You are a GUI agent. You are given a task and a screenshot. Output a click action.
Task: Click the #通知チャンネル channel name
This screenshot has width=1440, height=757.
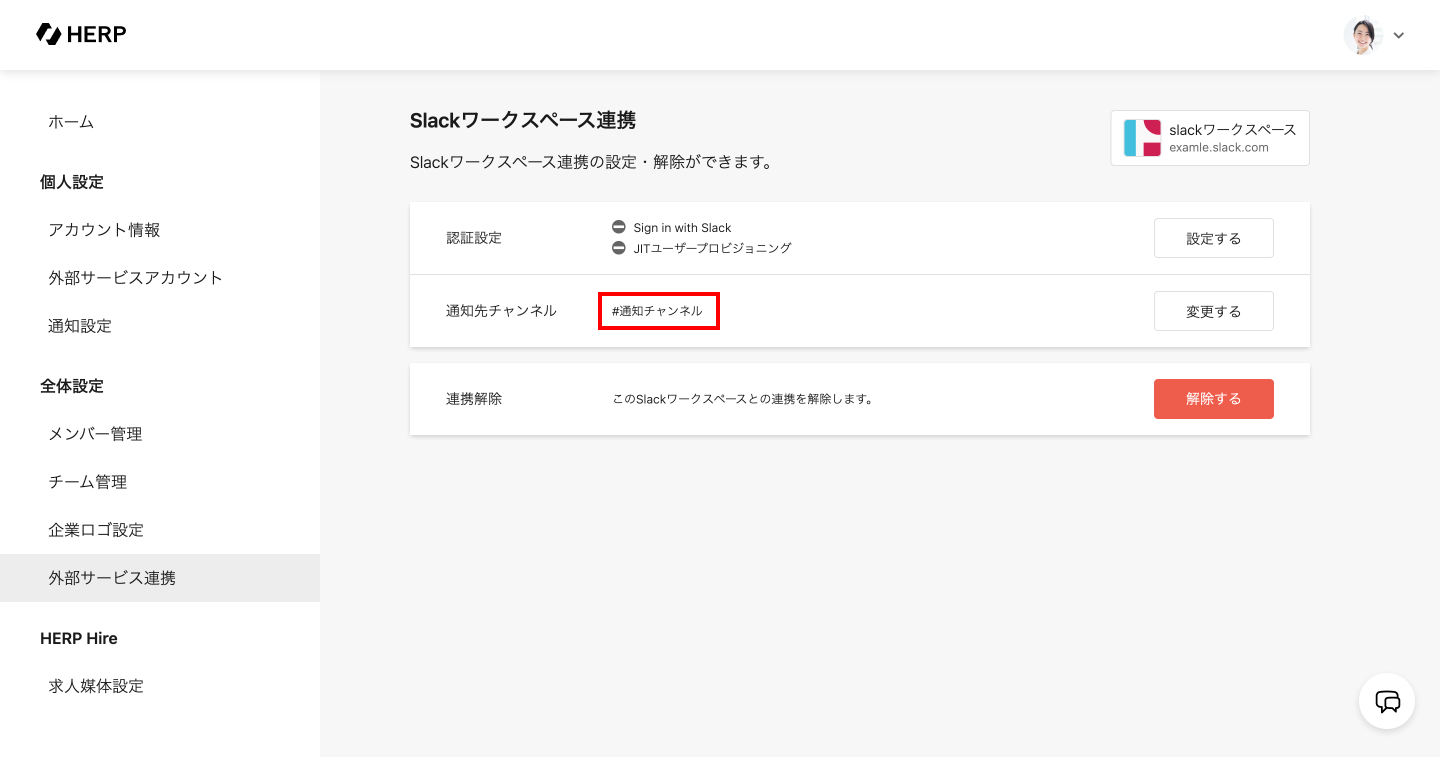(658, 311)
